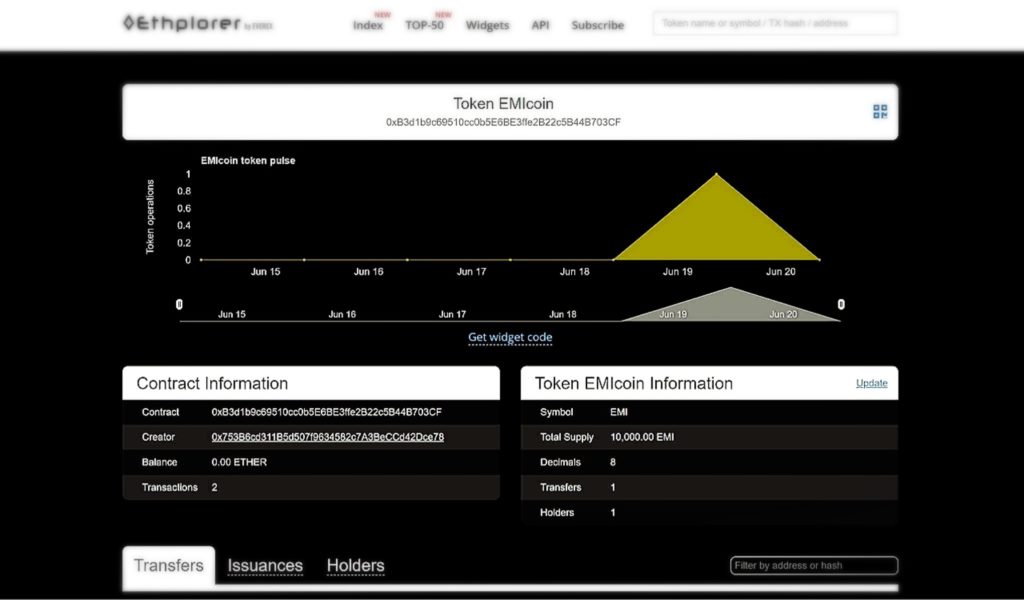
Task: Open the QR code icon for EMIcoin
Action: (x=880, y=112)
